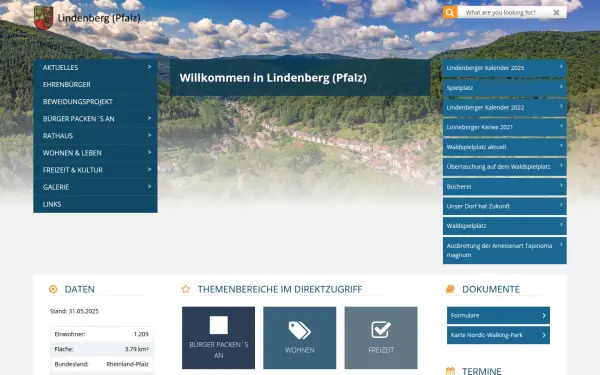Click the Fläche value 3.79 km²
Screen dimensions: 600x375
(137, 349)
